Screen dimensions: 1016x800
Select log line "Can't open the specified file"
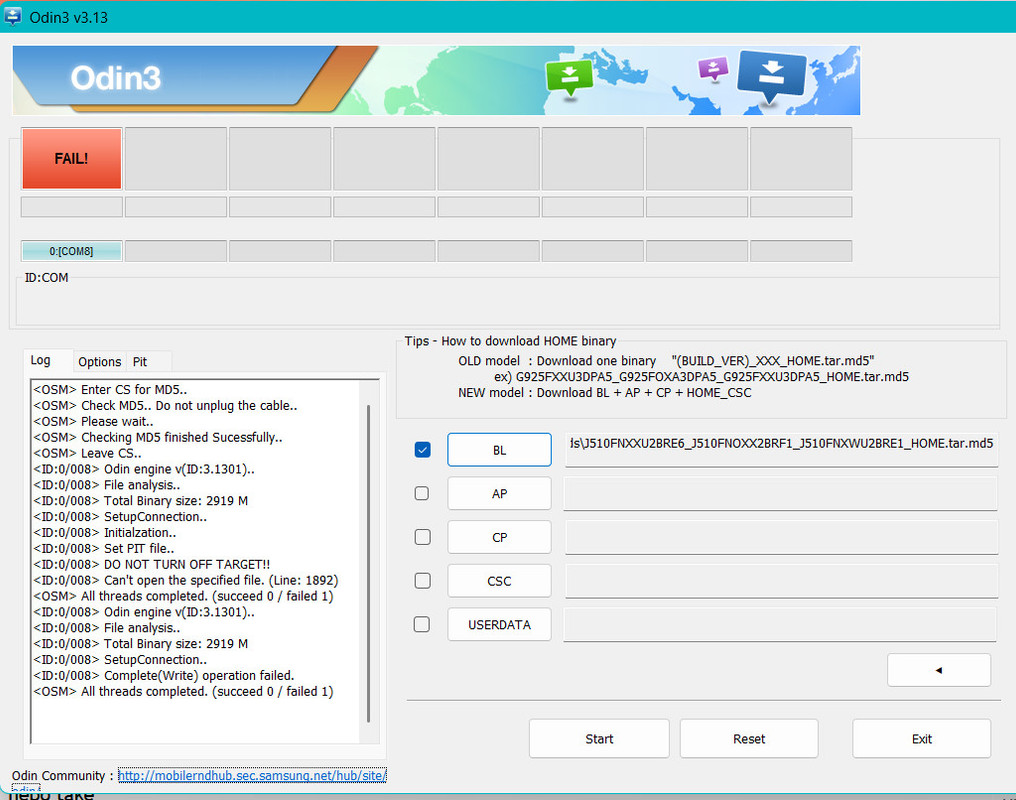coord(185,580)
